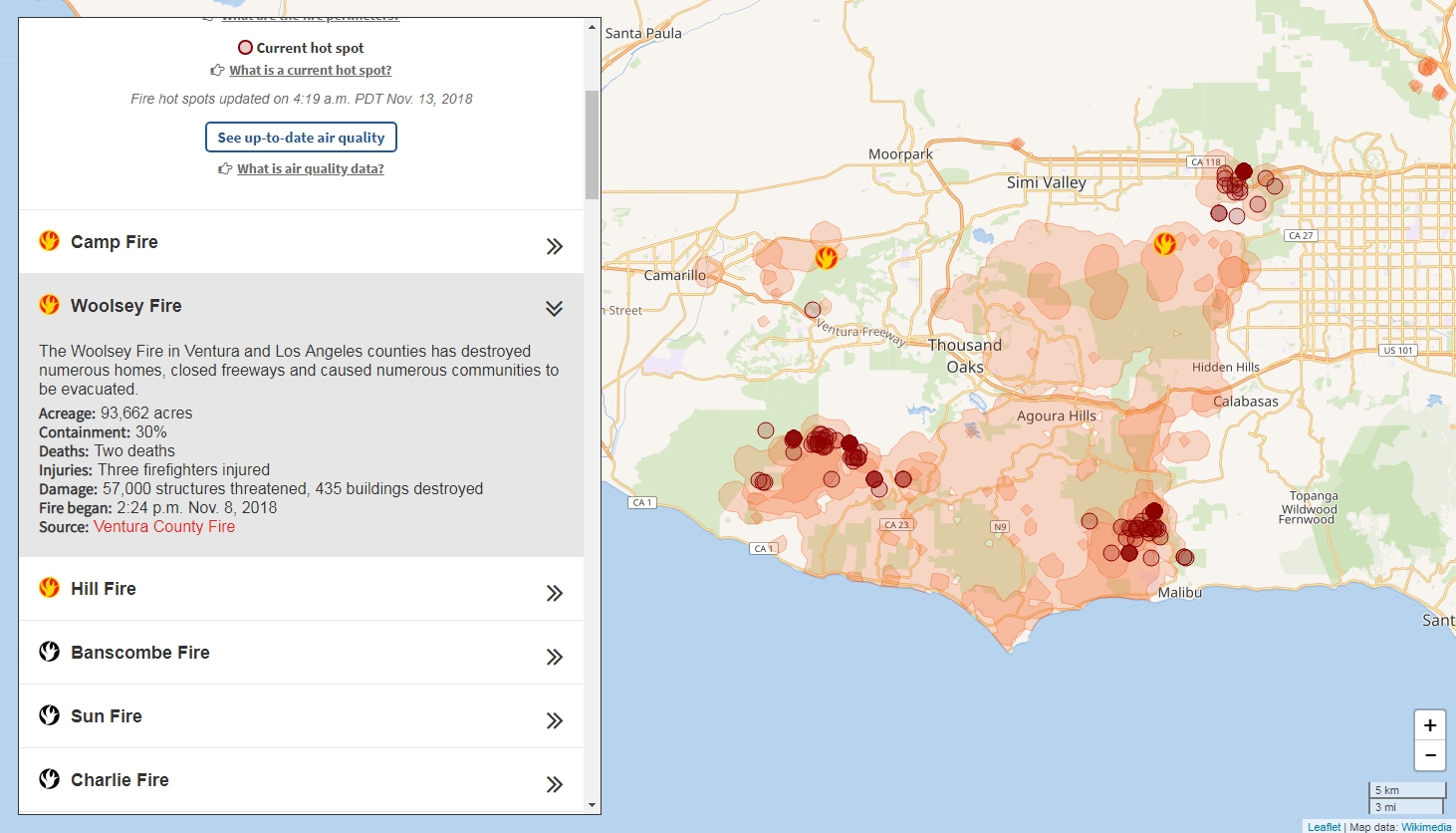1456x833 pixels.
Task: Expand the Camp Fire section
Action: tap(555, 245)
